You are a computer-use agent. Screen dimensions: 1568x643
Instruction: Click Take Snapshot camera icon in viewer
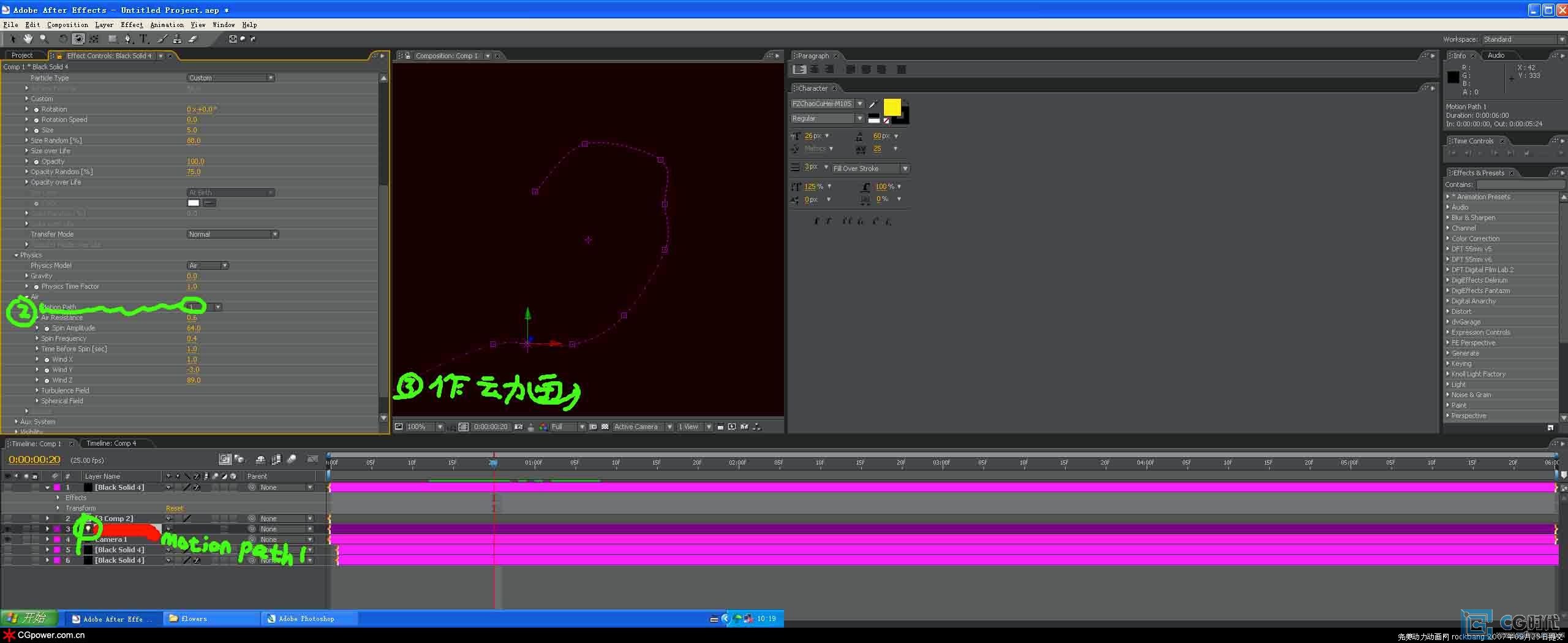pos(519,427)
